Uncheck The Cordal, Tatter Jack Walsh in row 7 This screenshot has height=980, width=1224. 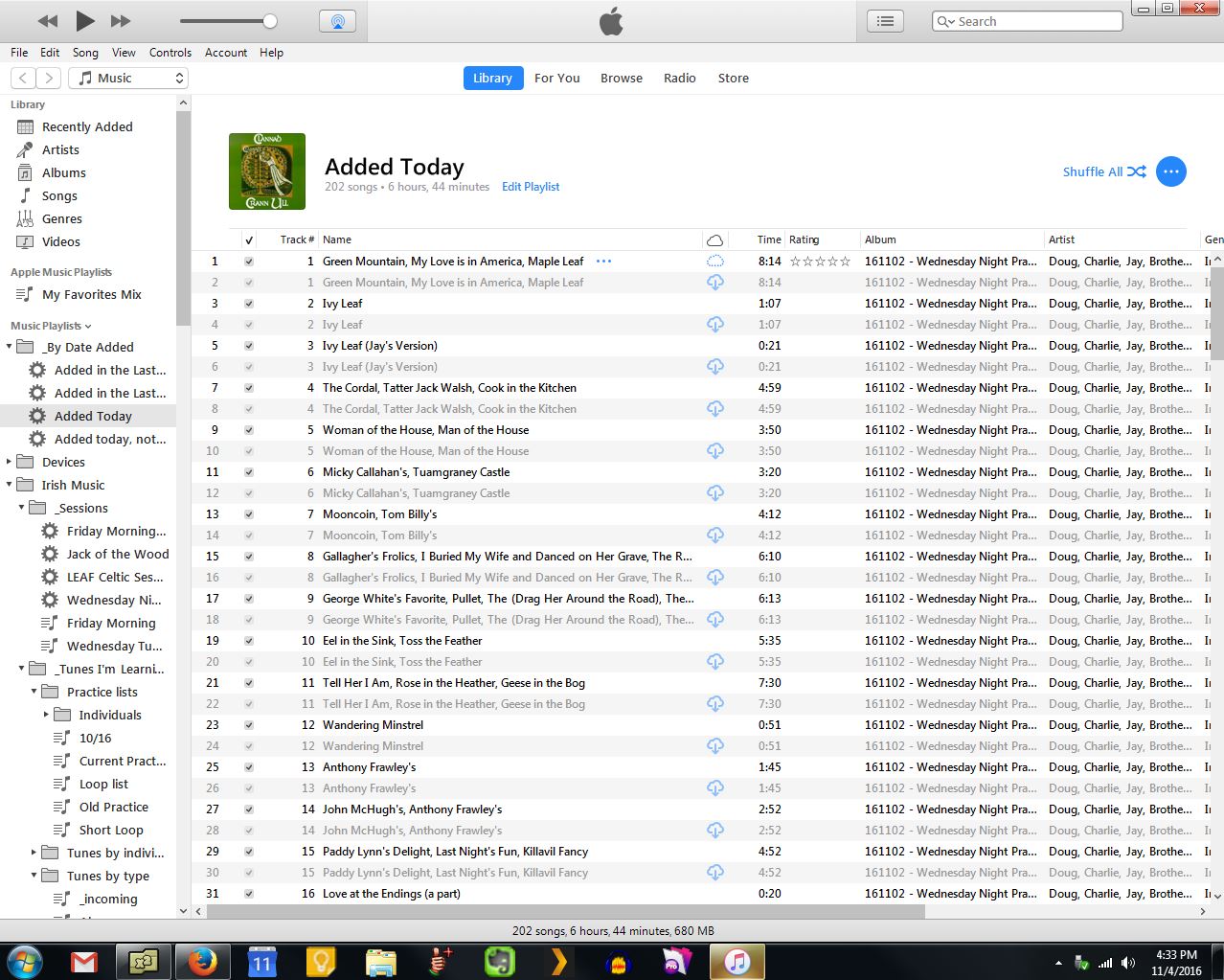click(x=249, y=387)
